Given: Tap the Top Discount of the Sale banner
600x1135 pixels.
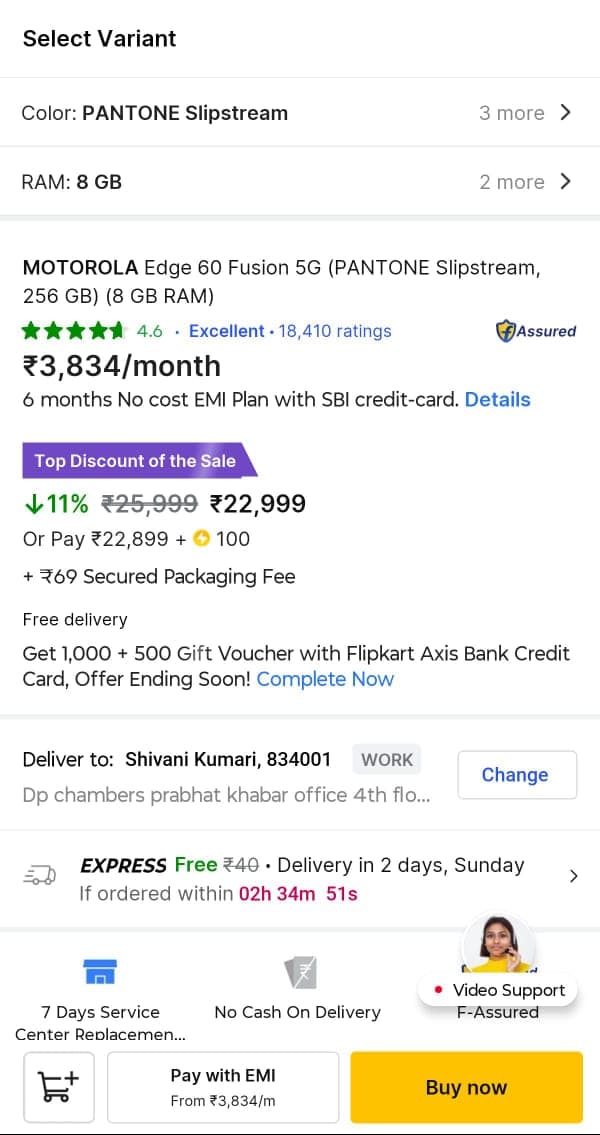Looking at the screenshot, I should point(136,461).
